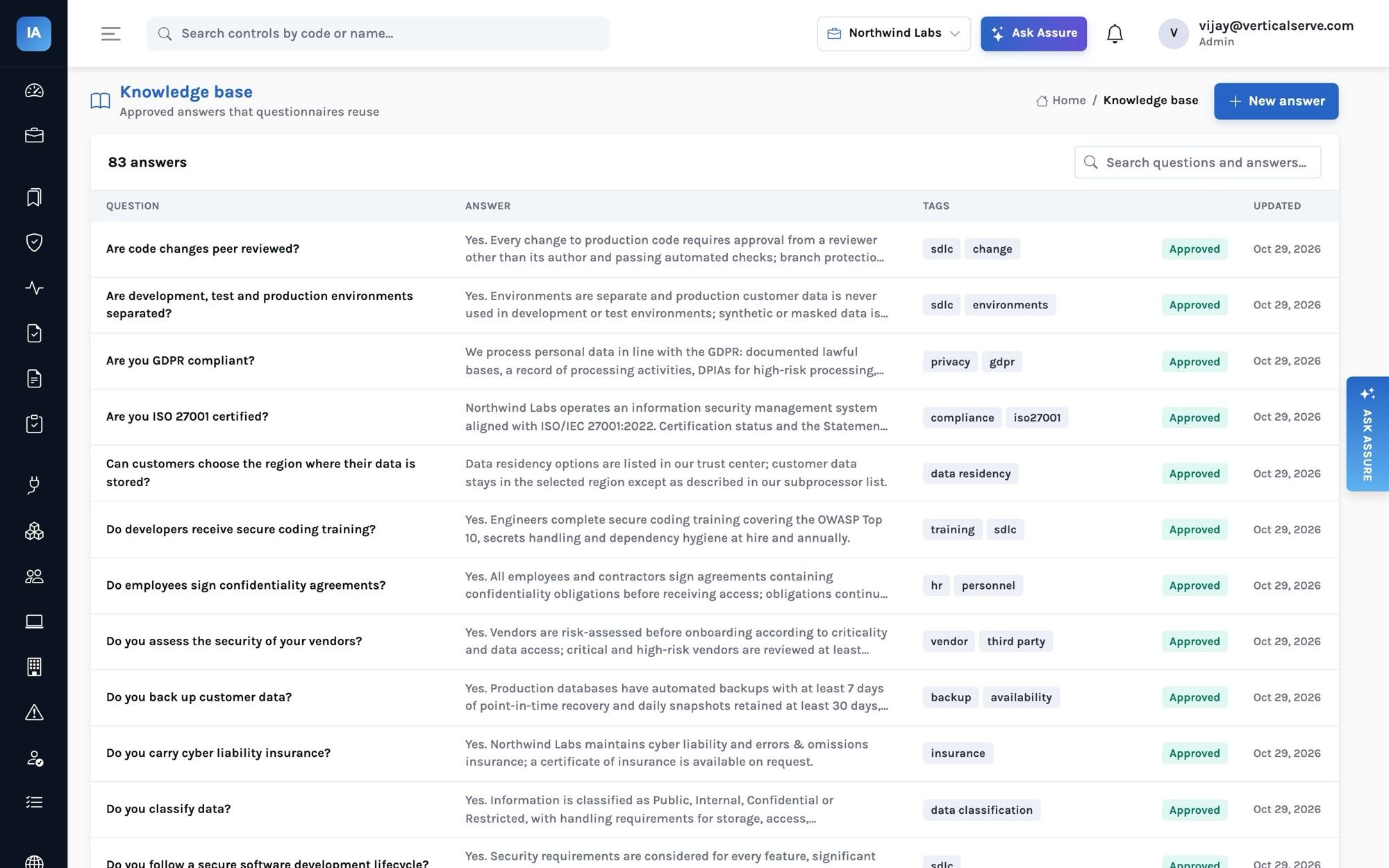Toggle the hamburger sidebar menu
The image size is (1389, 868).
pos(111,33)
